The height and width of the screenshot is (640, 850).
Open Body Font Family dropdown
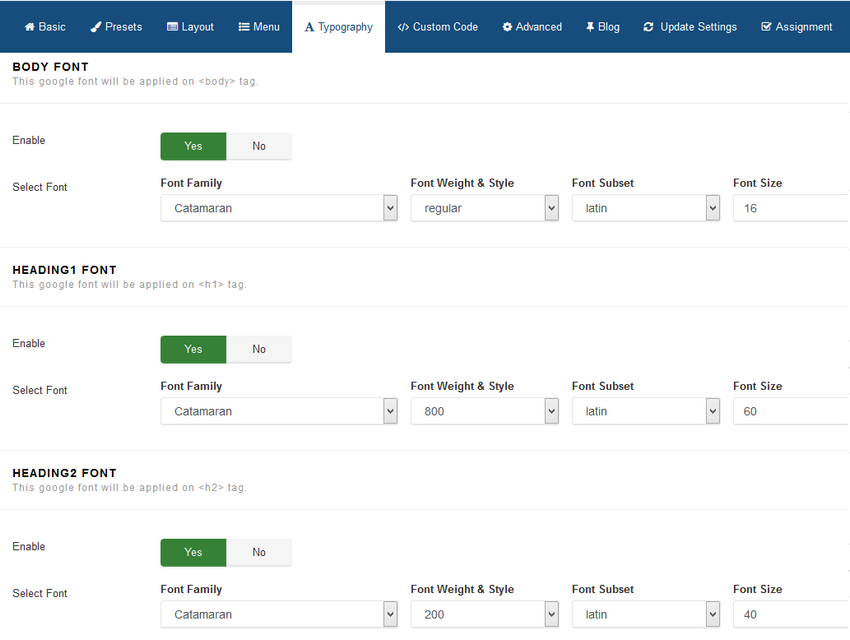coord(279,208)
